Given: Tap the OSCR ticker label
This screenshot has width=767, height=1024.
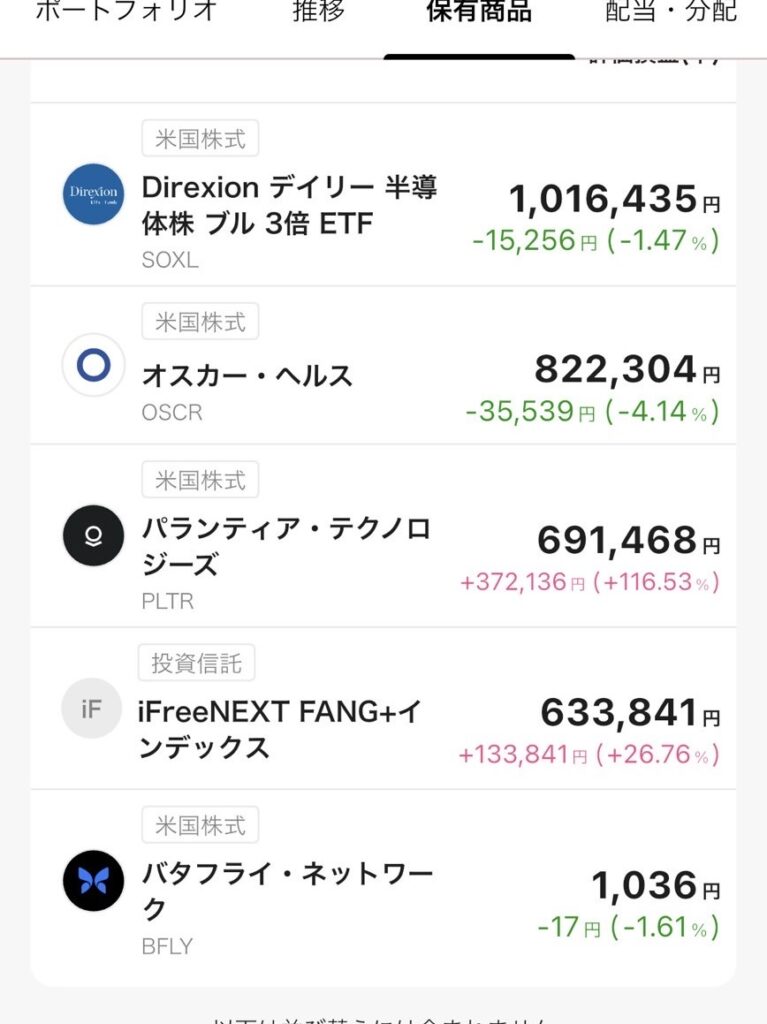Looking at the screenshot, I should pos(172,412).
